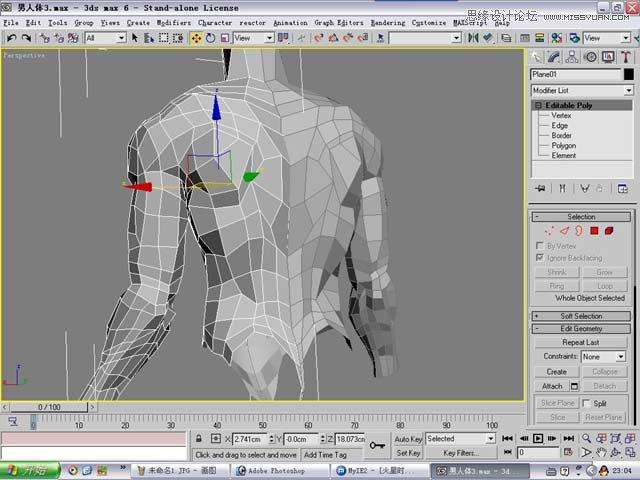This screenshot has height=480, width=640.
Task: Select the Move transform tool in toolbar
Action: click(197, 38)
